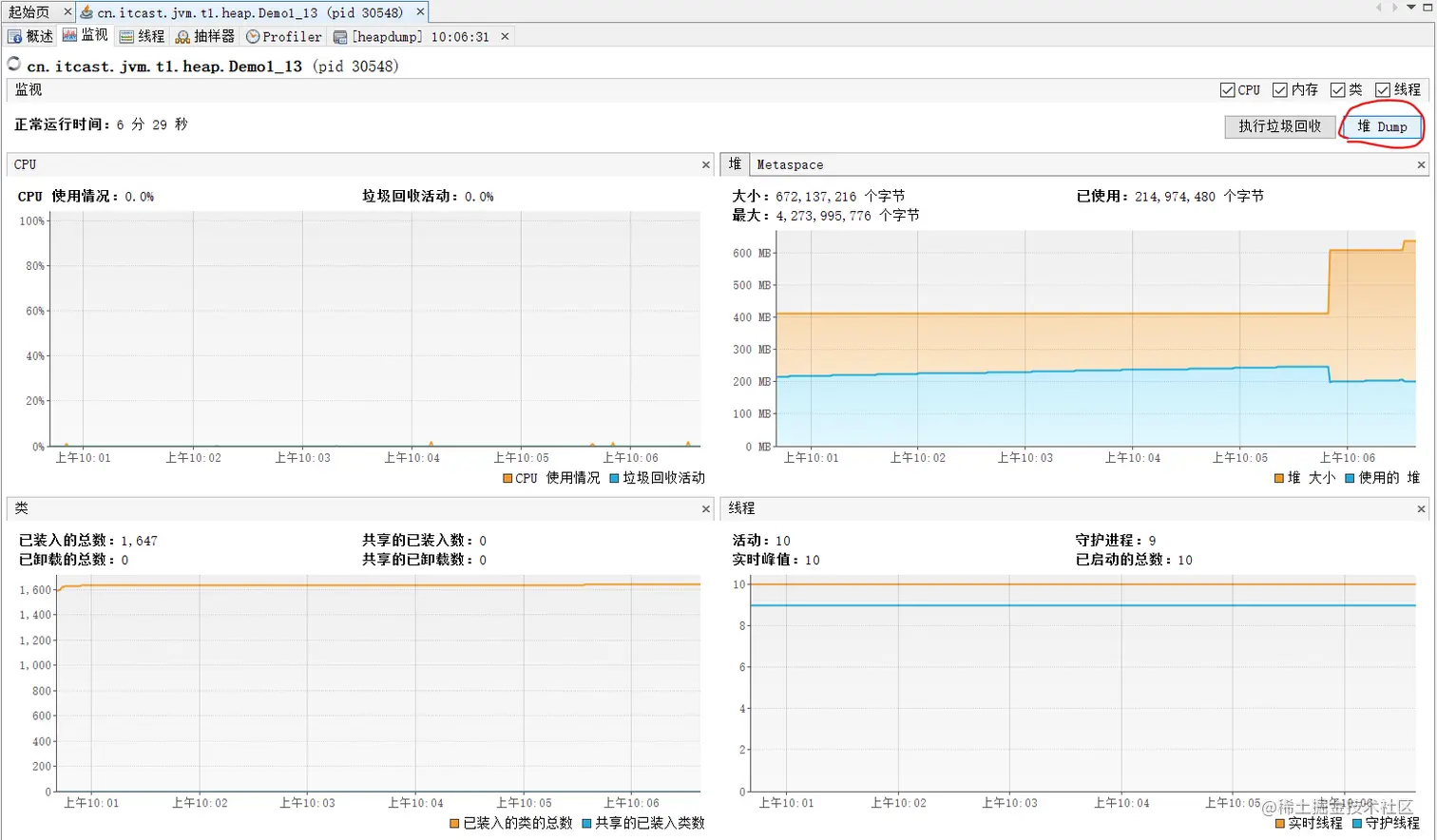
Task: Uncheck the CPU checkbox
Action: pos(1227,90)
